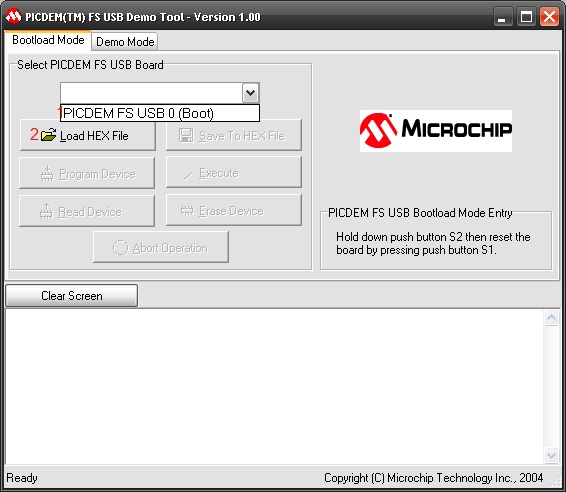Click the output log scroll up arrow

click(x=551, y=318)
